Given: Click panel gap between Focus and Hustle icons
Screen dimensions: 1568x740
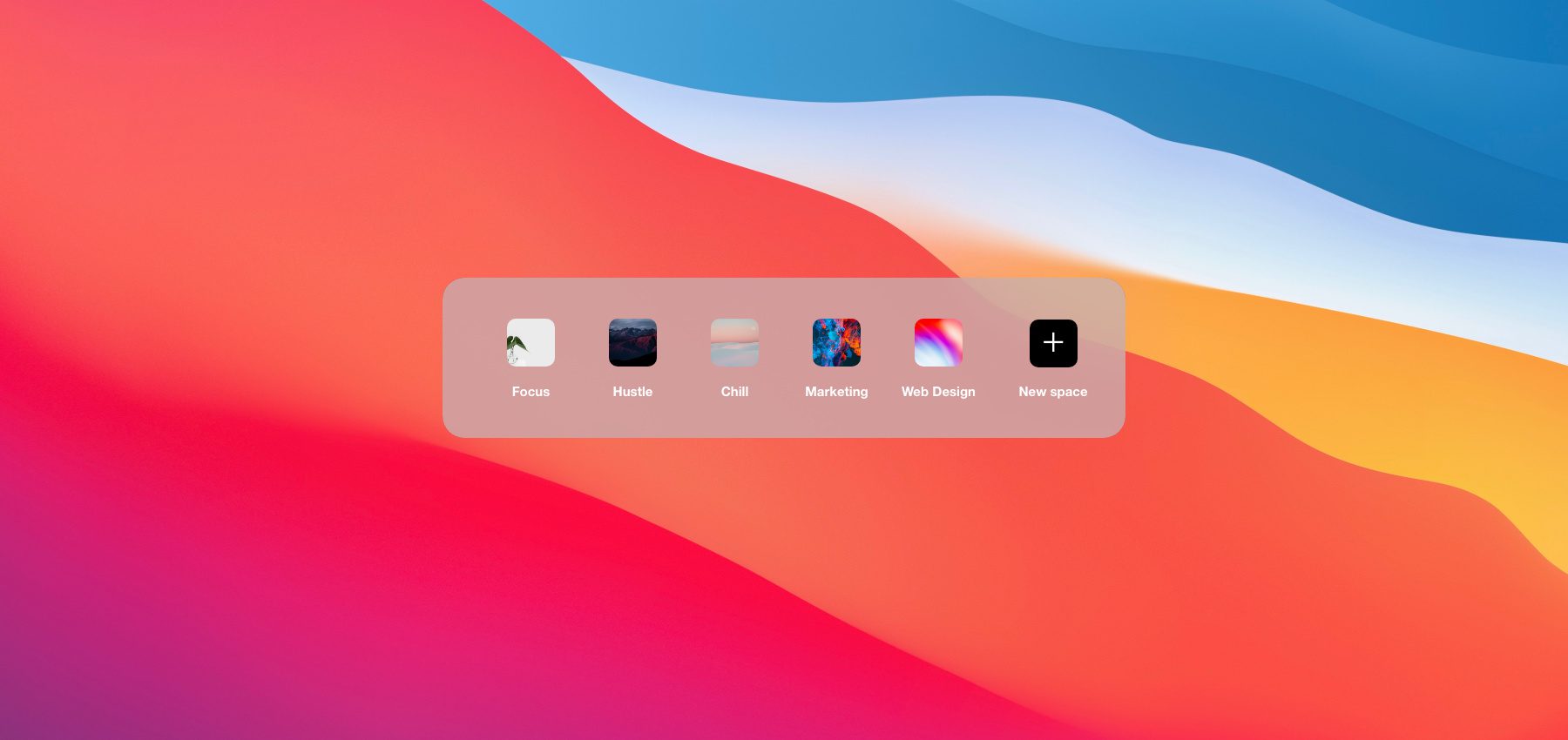Looking at the screenshot, I should (x=582, y=343).
